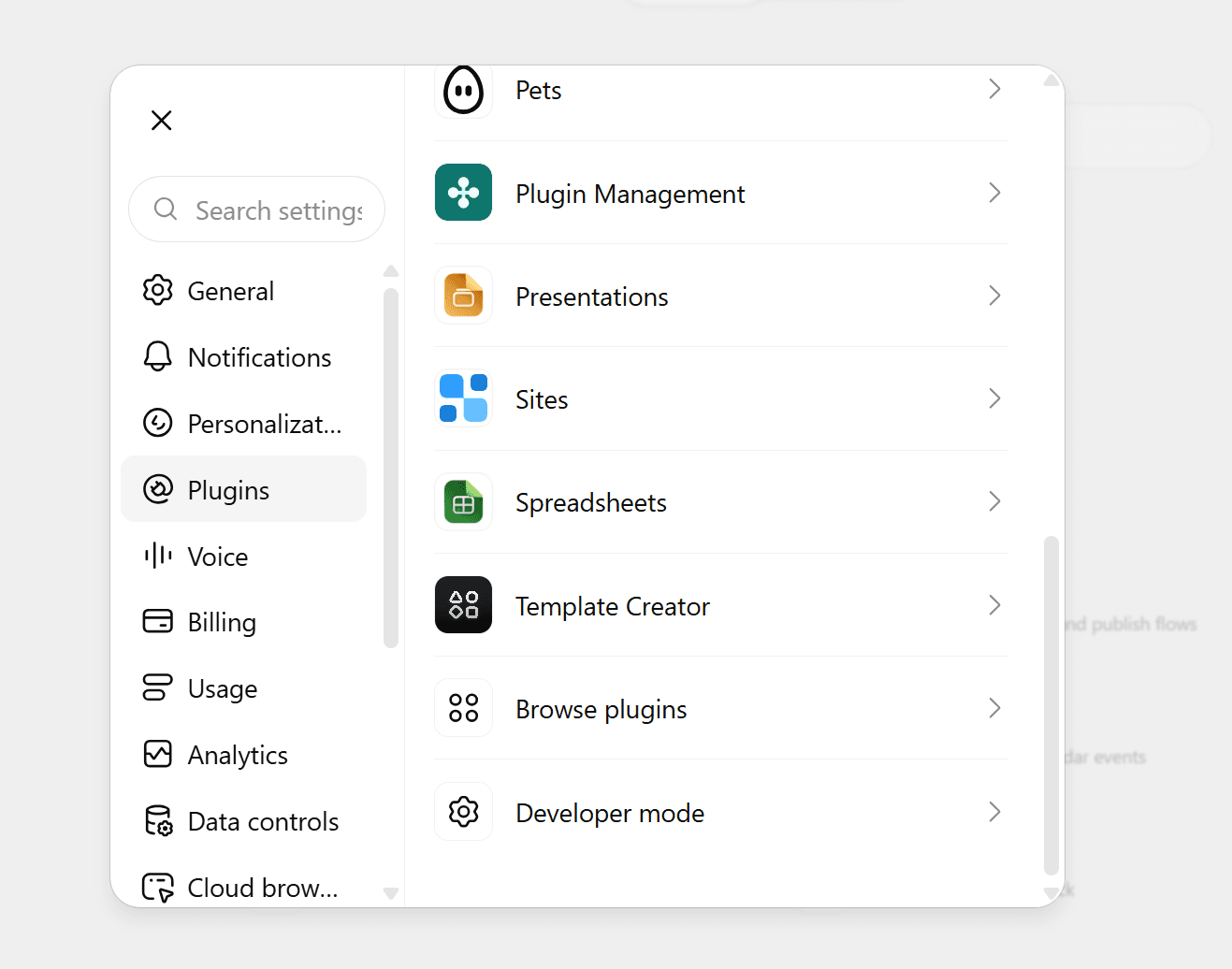Screen dimensions: 1232x969
Task: Click the Plugin Management teal flower icon
Action: pyautogui.click(x=463, y=193)
